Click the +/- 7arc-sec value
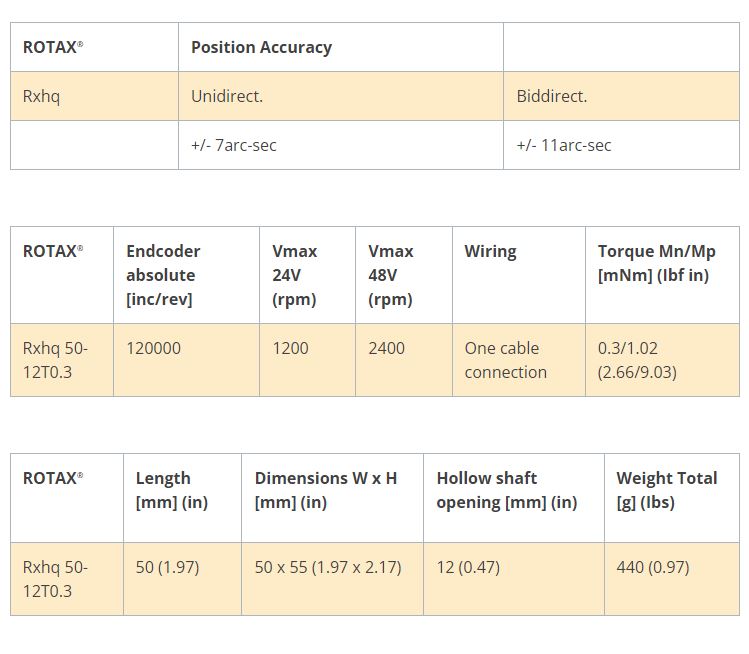 pyautogui.click(x=233, y=145)
